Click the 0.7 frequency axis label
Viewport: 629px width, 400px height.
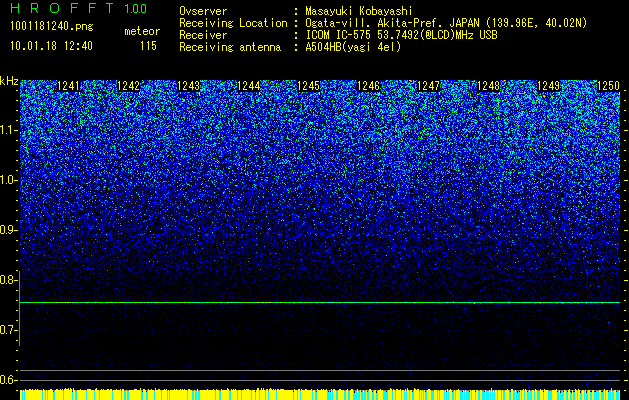click(8, 330)
